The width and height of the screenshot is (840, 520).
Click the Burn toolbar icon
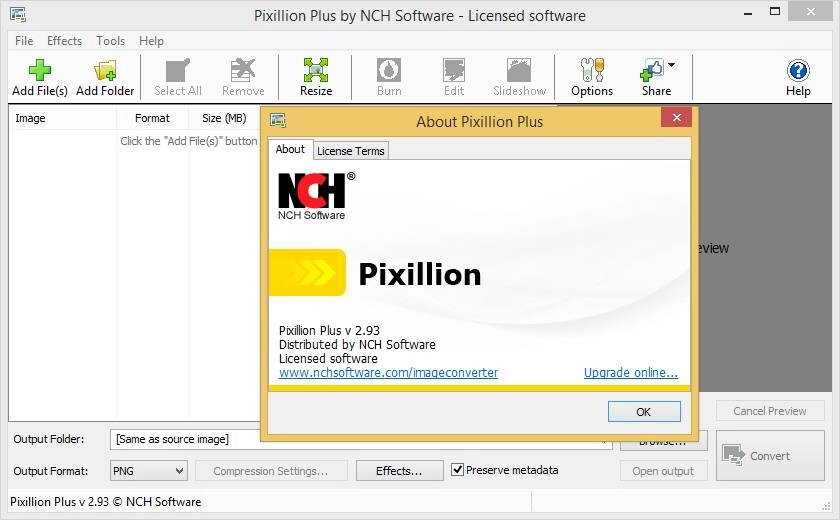coord(389,70)
